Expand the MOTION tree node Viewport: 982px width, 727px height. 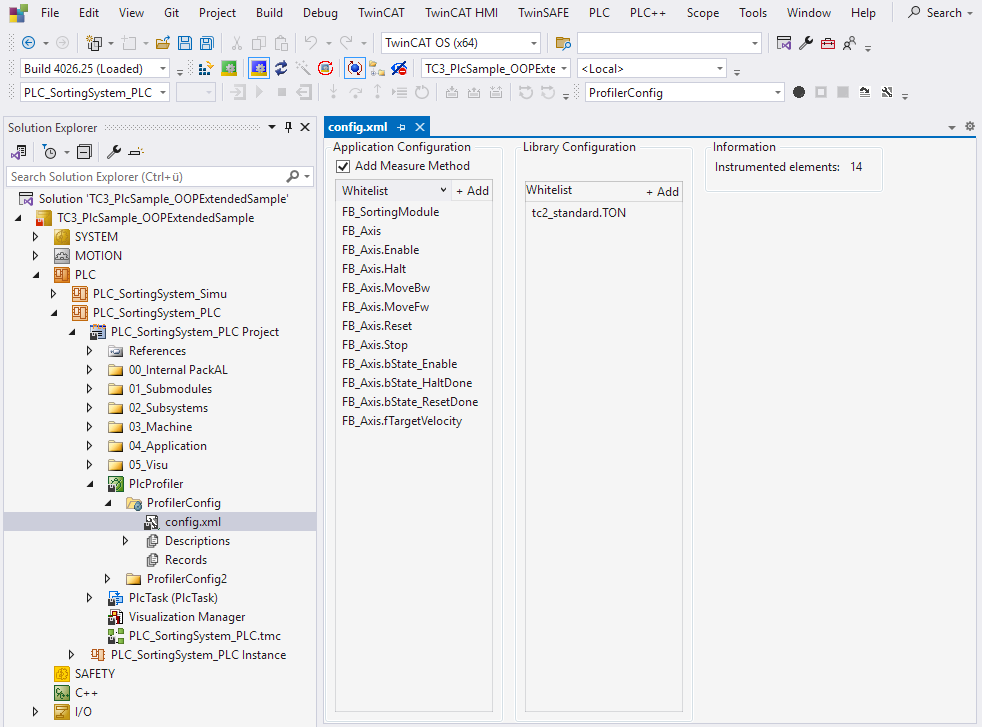click(x=36, y=255)
